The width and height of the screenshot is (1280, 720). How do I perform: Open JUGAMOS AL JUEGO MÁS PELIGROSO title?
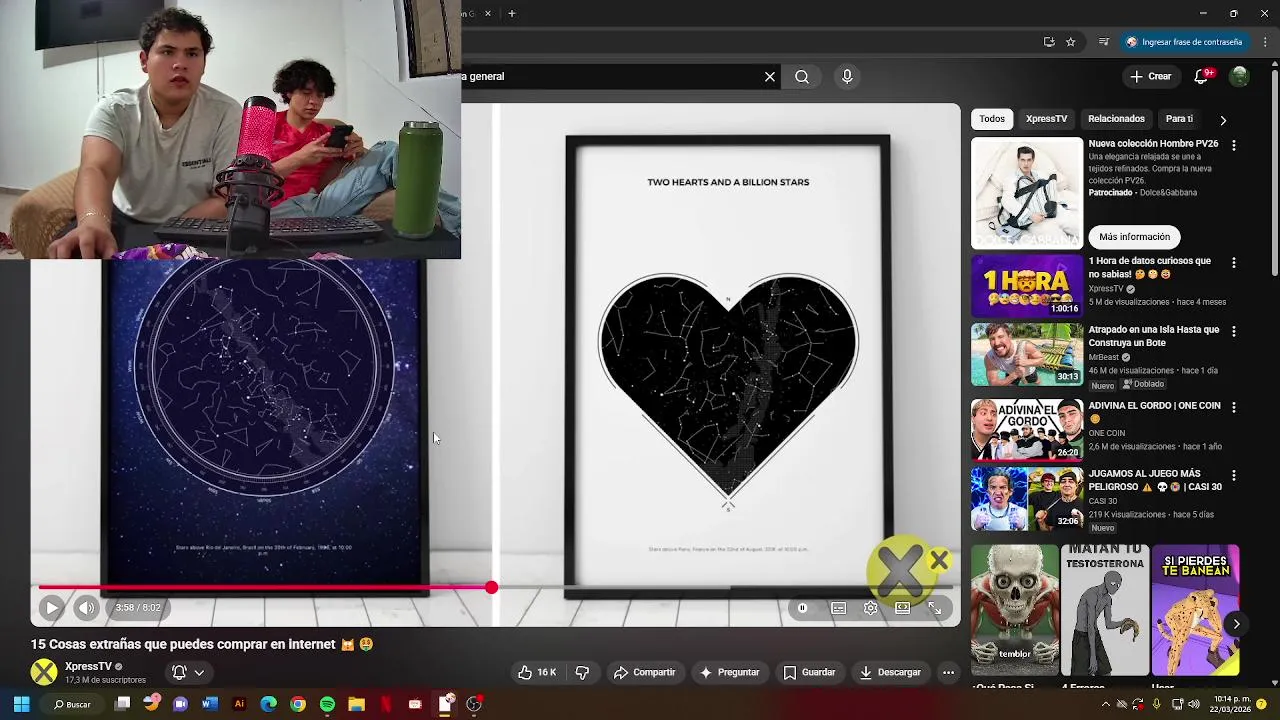1155,480
